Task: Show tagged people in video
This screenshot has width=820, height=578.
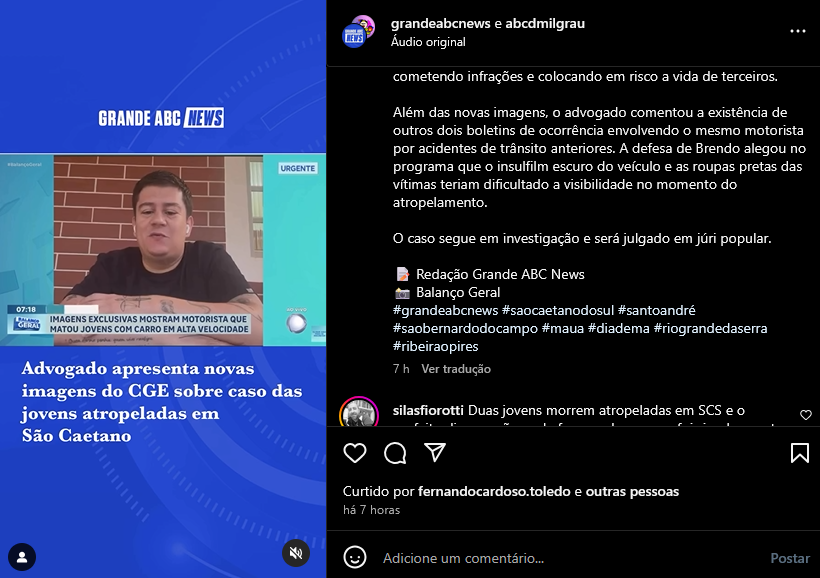Action: [x=22, y=557]
